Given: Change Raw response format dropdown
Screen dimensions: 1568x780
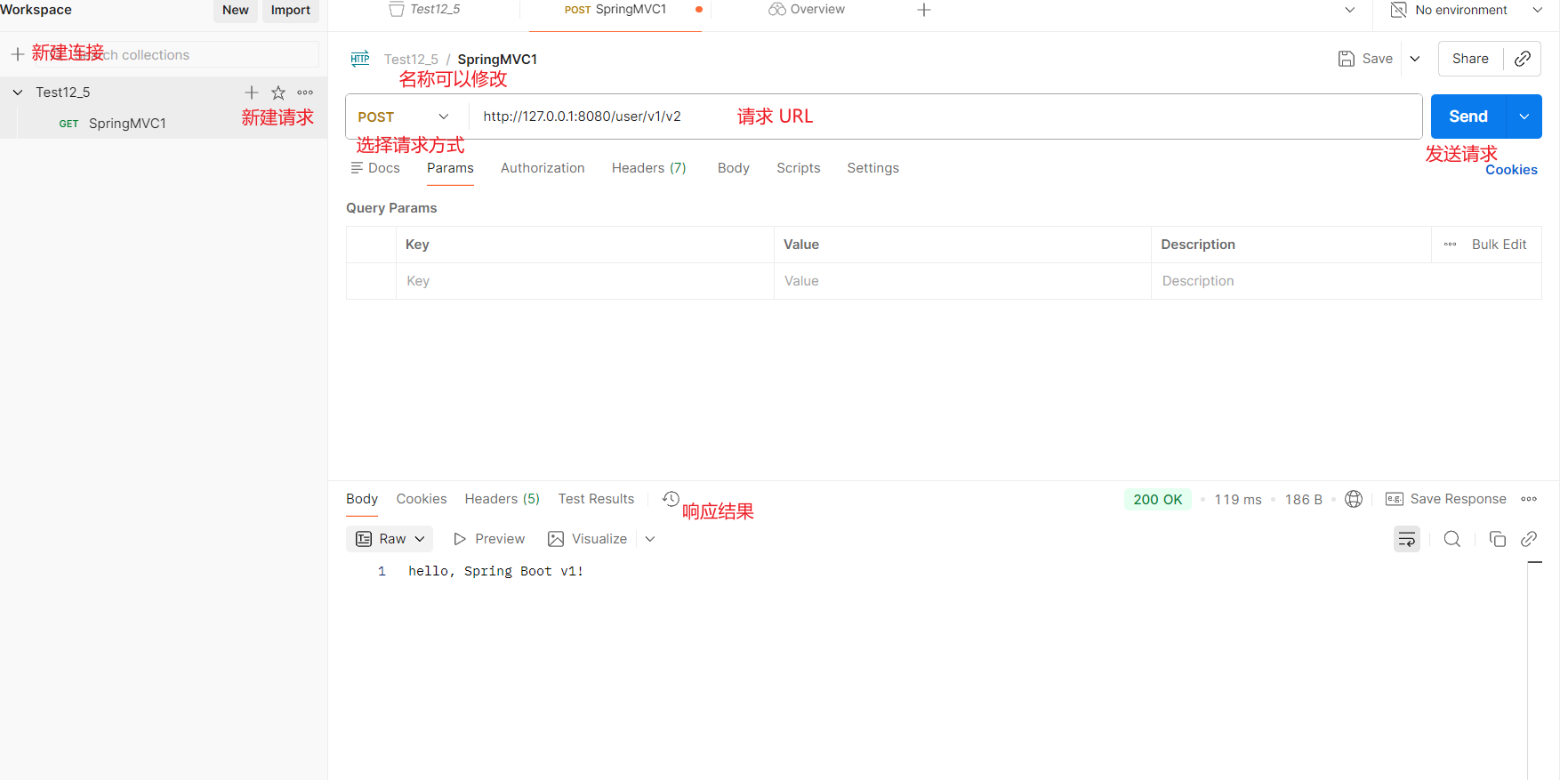Looking at the screenshot, I should point(390,539).
